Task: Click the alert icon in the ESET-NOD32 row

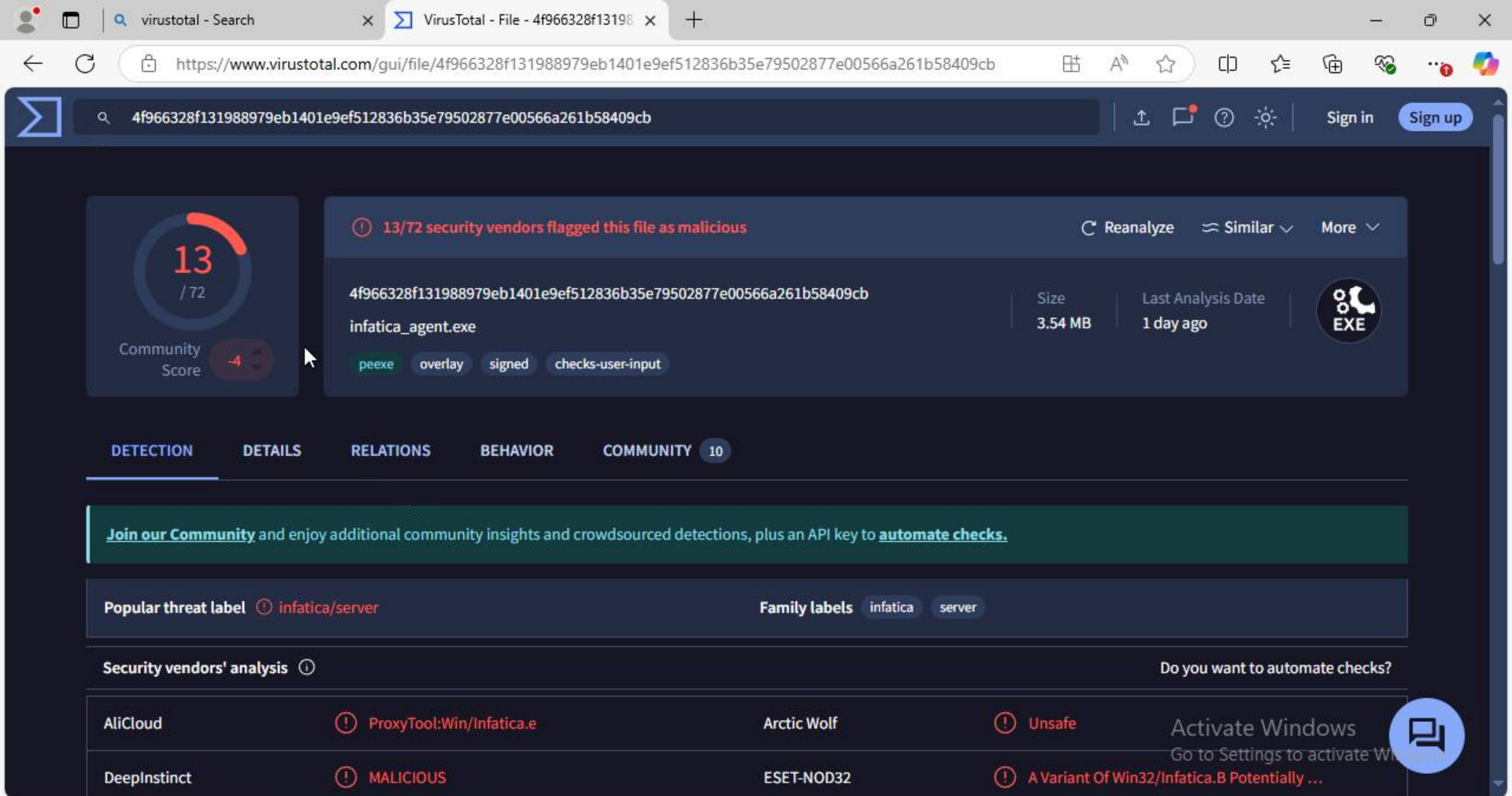Action: (1005, 777)
